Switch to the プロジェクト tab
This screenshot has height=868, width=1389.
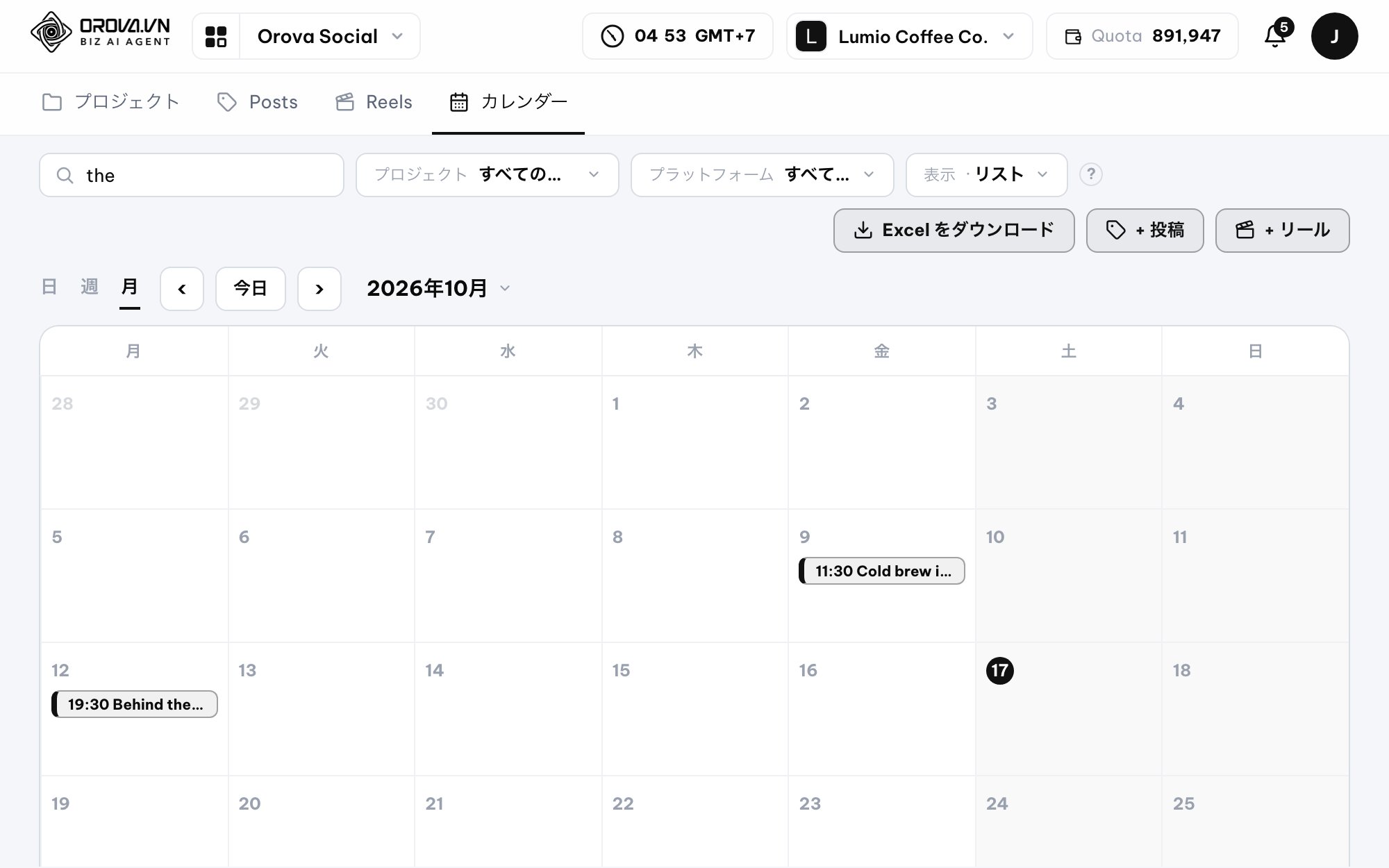[x=111, y=102]
